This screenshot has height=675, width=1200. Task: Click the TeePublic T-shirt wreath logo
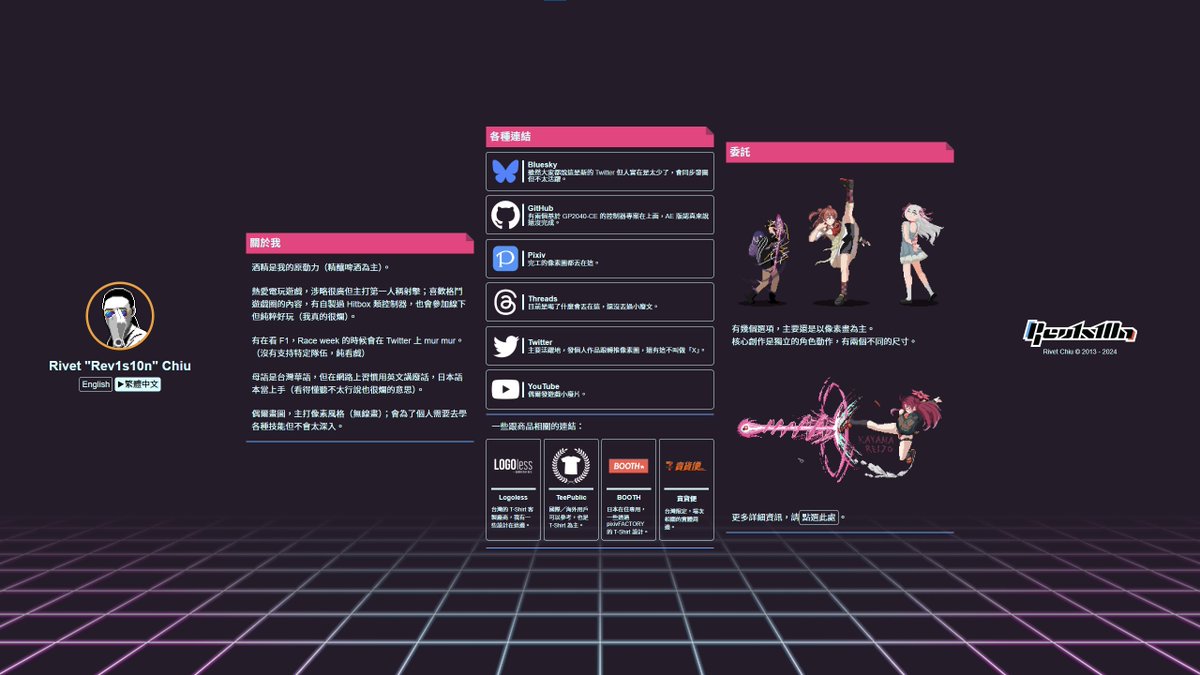point(571,465)
